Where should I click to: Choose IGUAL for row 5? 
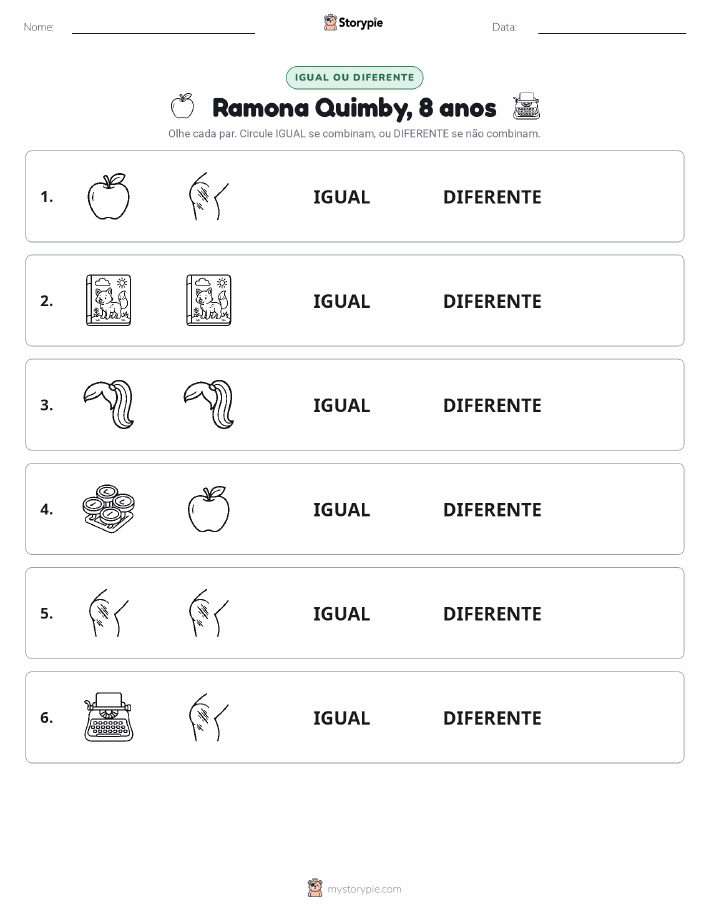tap(342, 613)
